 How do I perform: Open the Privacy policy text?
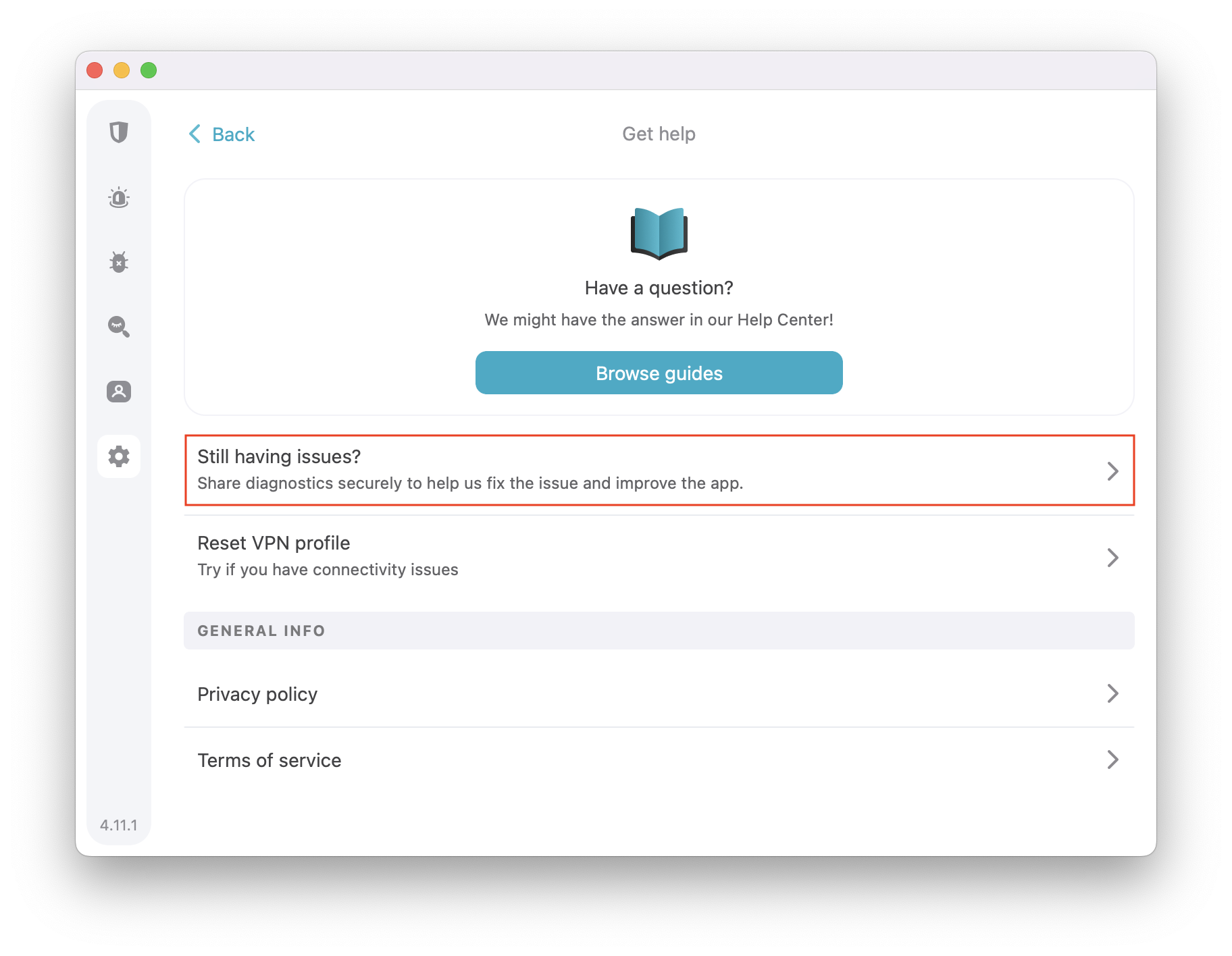coord(257,694)
